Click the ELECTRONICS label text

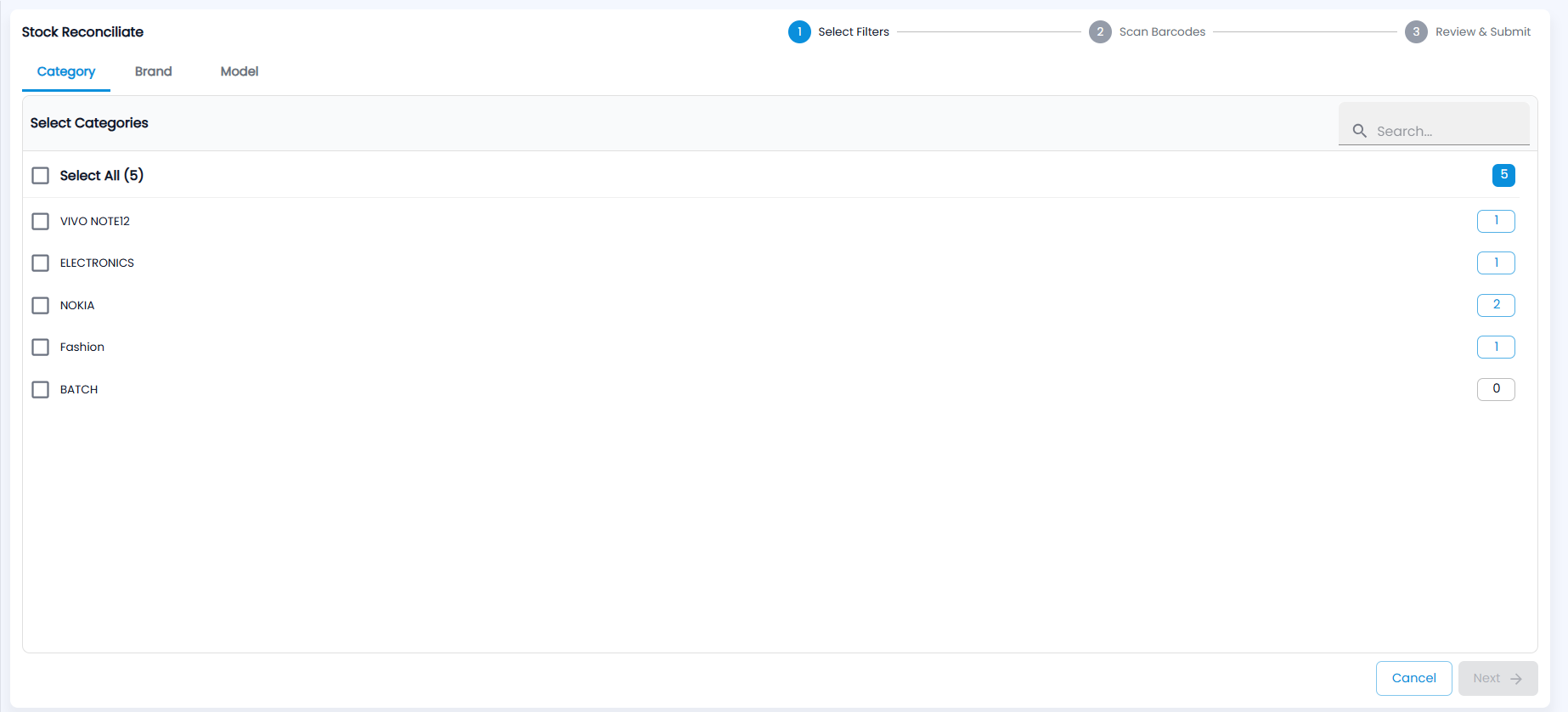97,263
